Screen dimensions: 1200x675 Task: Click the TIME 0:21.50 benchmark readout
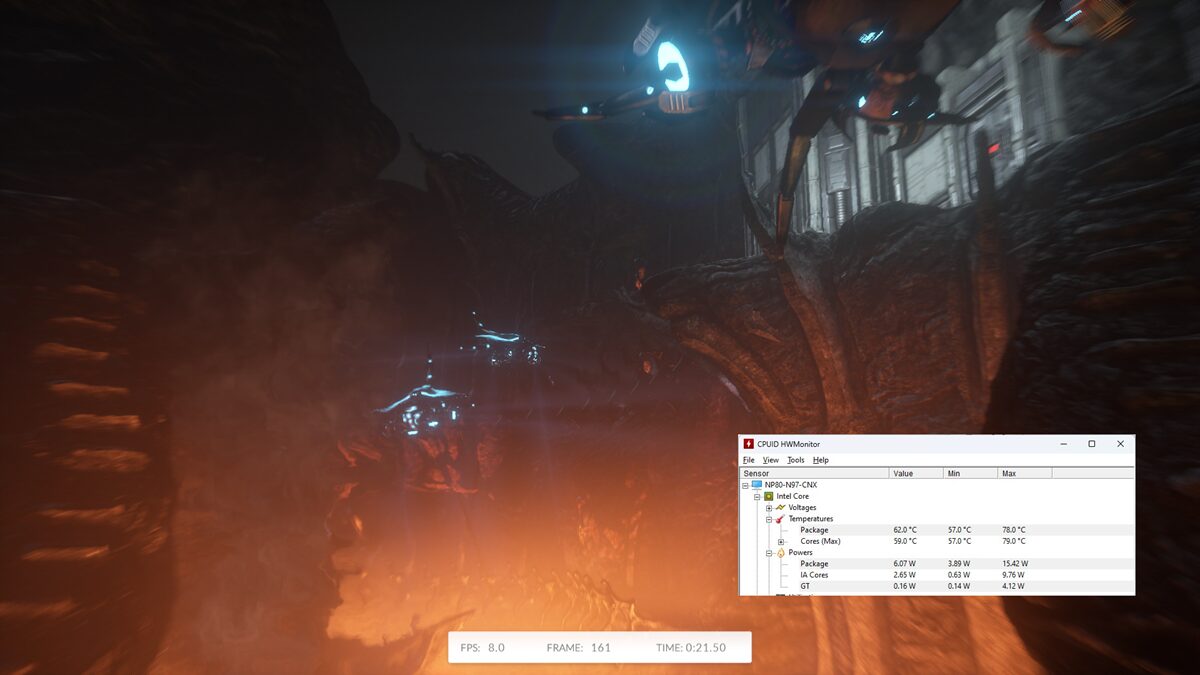coord(691,648)
